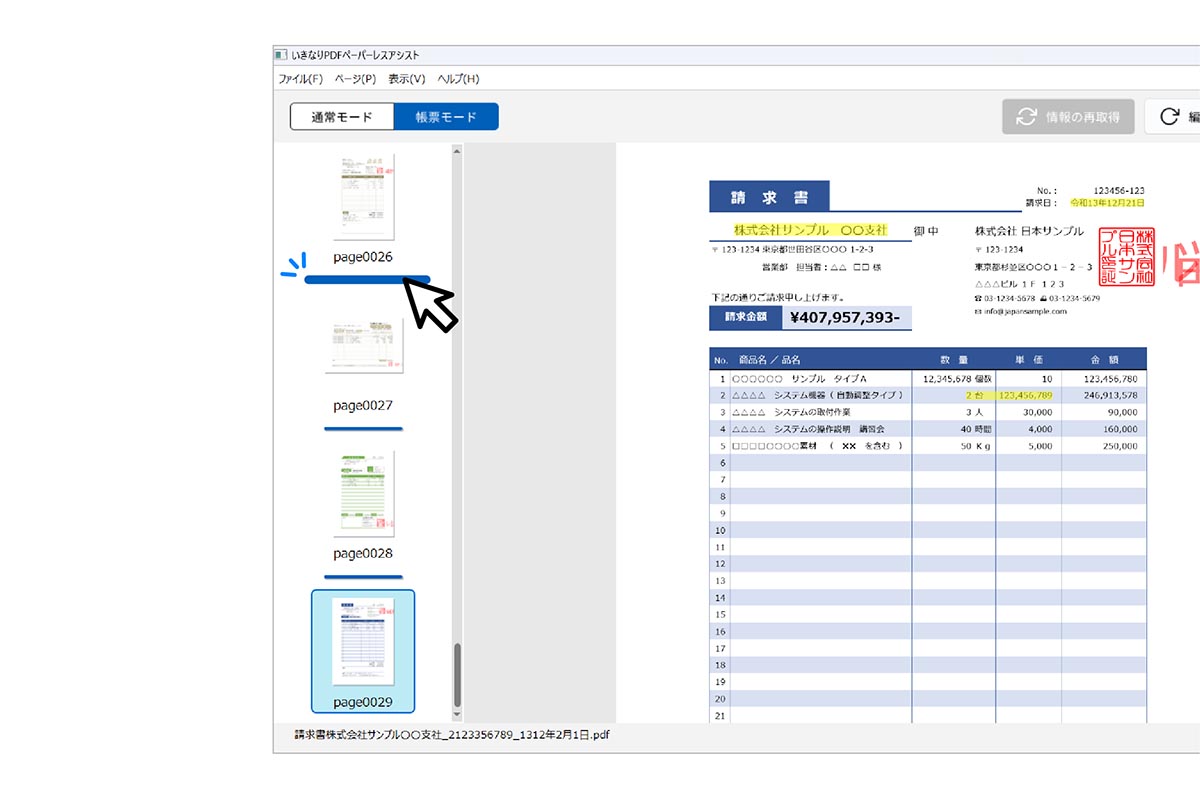Image resolution: width=1200 pixels, height=800 pixels.
Task: Click the circular arrow icon at top right
Action: pos(1168,117)
